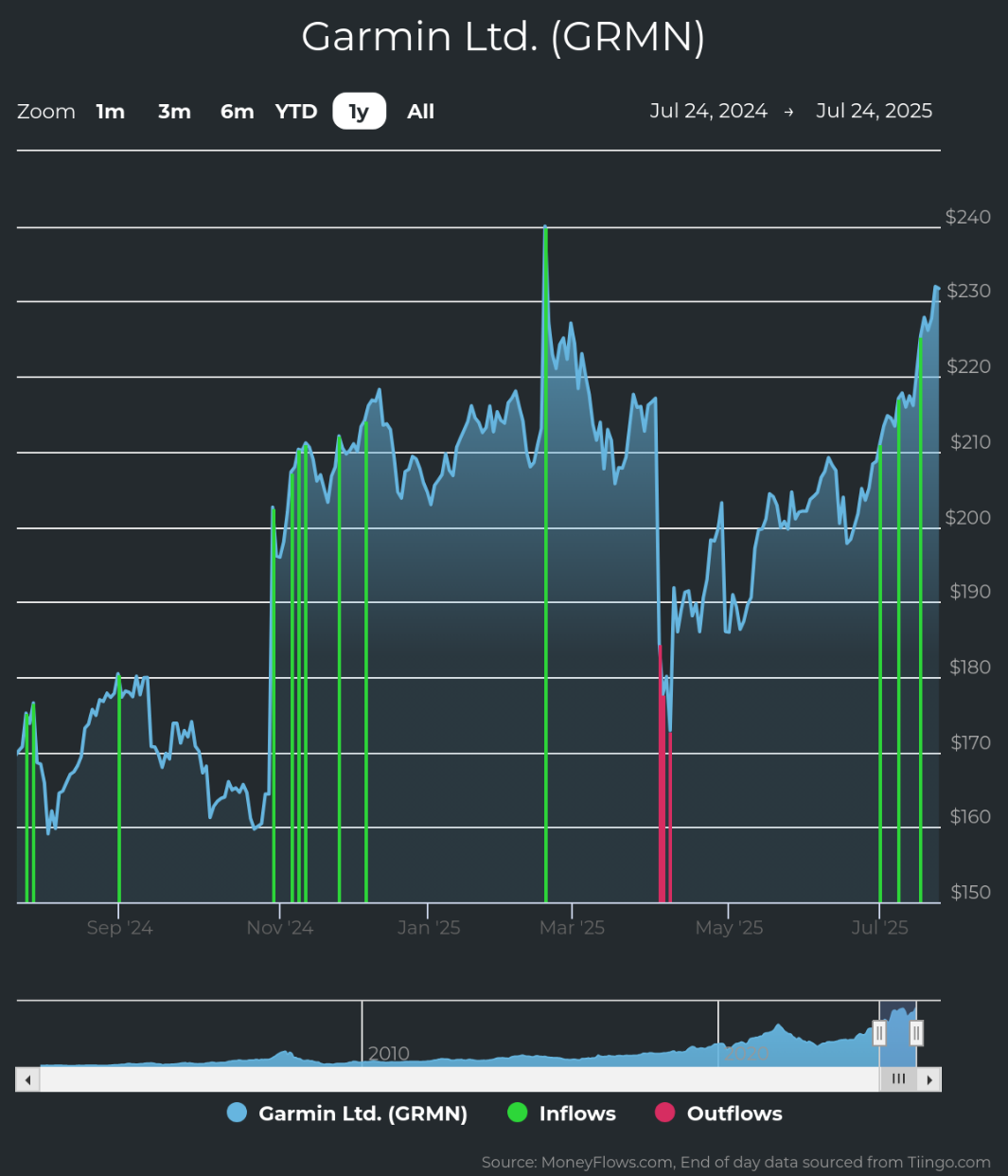This screenshot has width=1008, height=1176.
Task: Click the May '25 axis label
Action: pyautogui.click(x=729, y=928)
